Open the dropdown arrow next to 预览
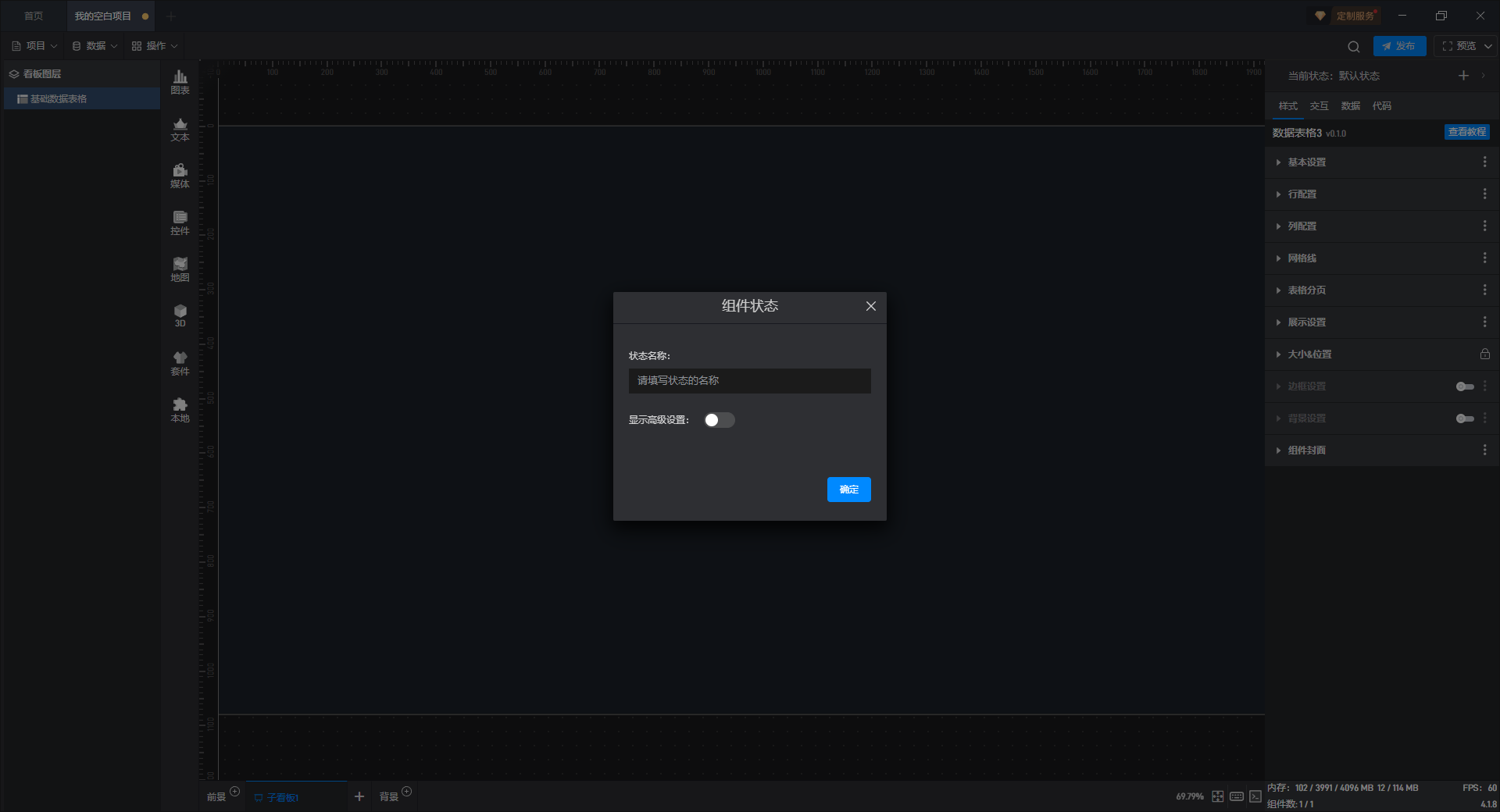 [x=1488, y=46]
